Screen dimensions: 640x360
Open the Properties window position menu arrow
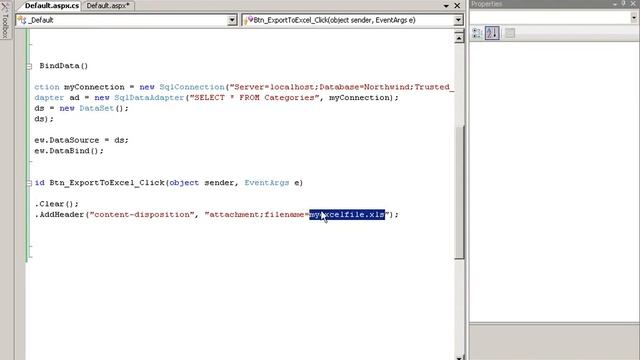[615, 4]
